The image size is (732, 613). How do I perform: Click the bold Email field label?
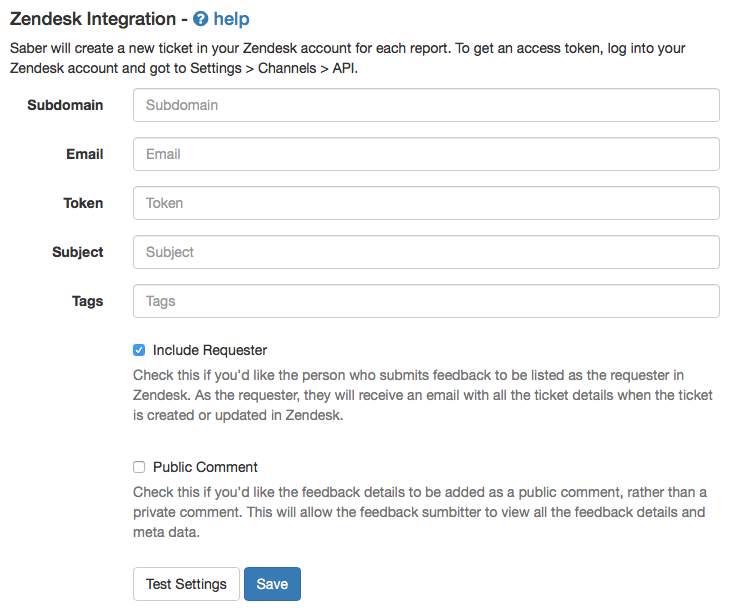tap(84, 154)
